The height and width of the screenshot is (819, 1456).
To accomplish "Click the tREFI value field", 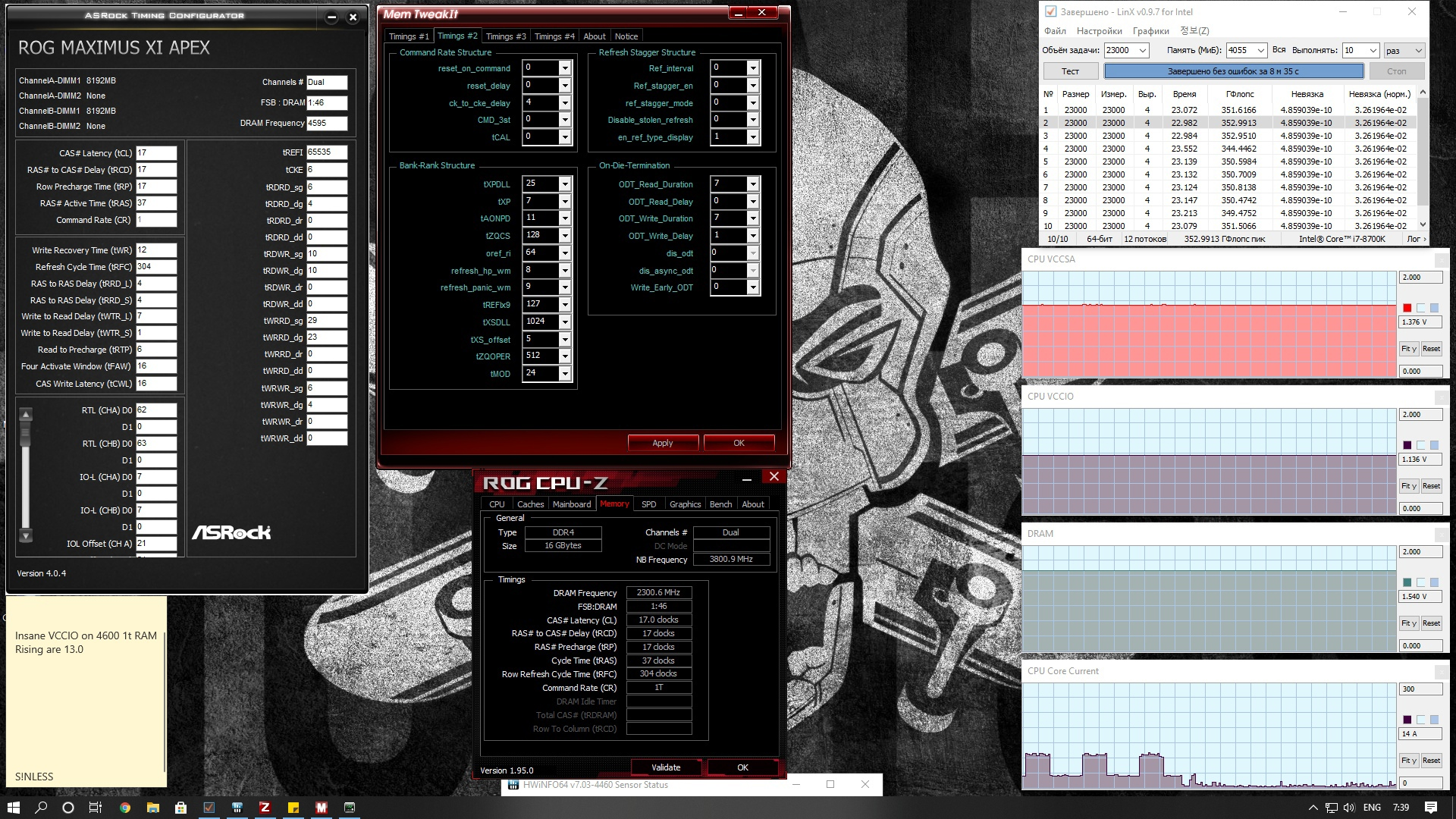I will point(327,152).
